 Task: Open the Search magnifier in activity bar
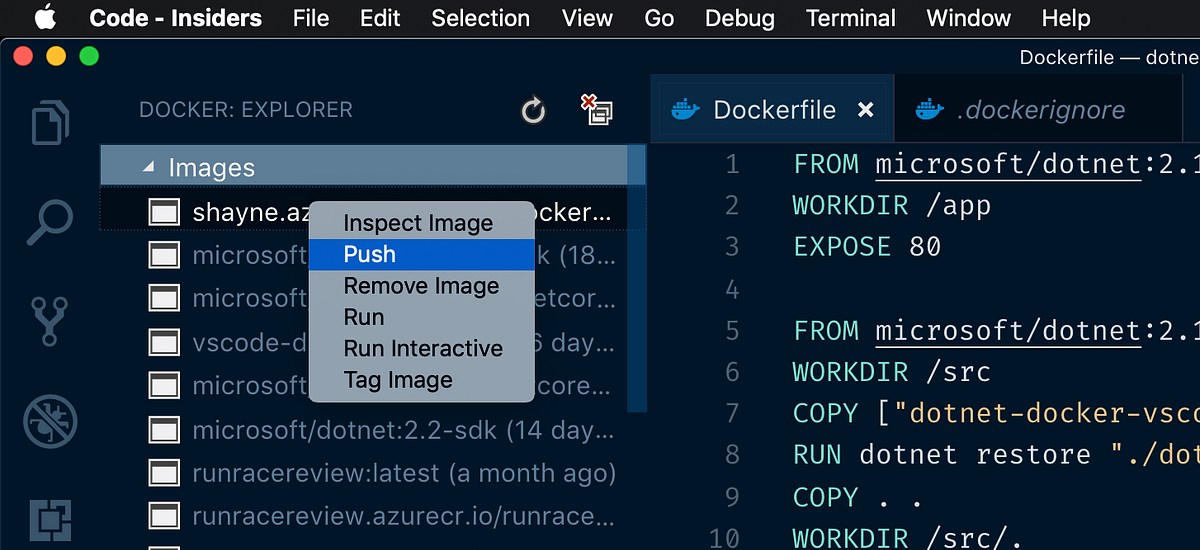(x=50, y=222)
